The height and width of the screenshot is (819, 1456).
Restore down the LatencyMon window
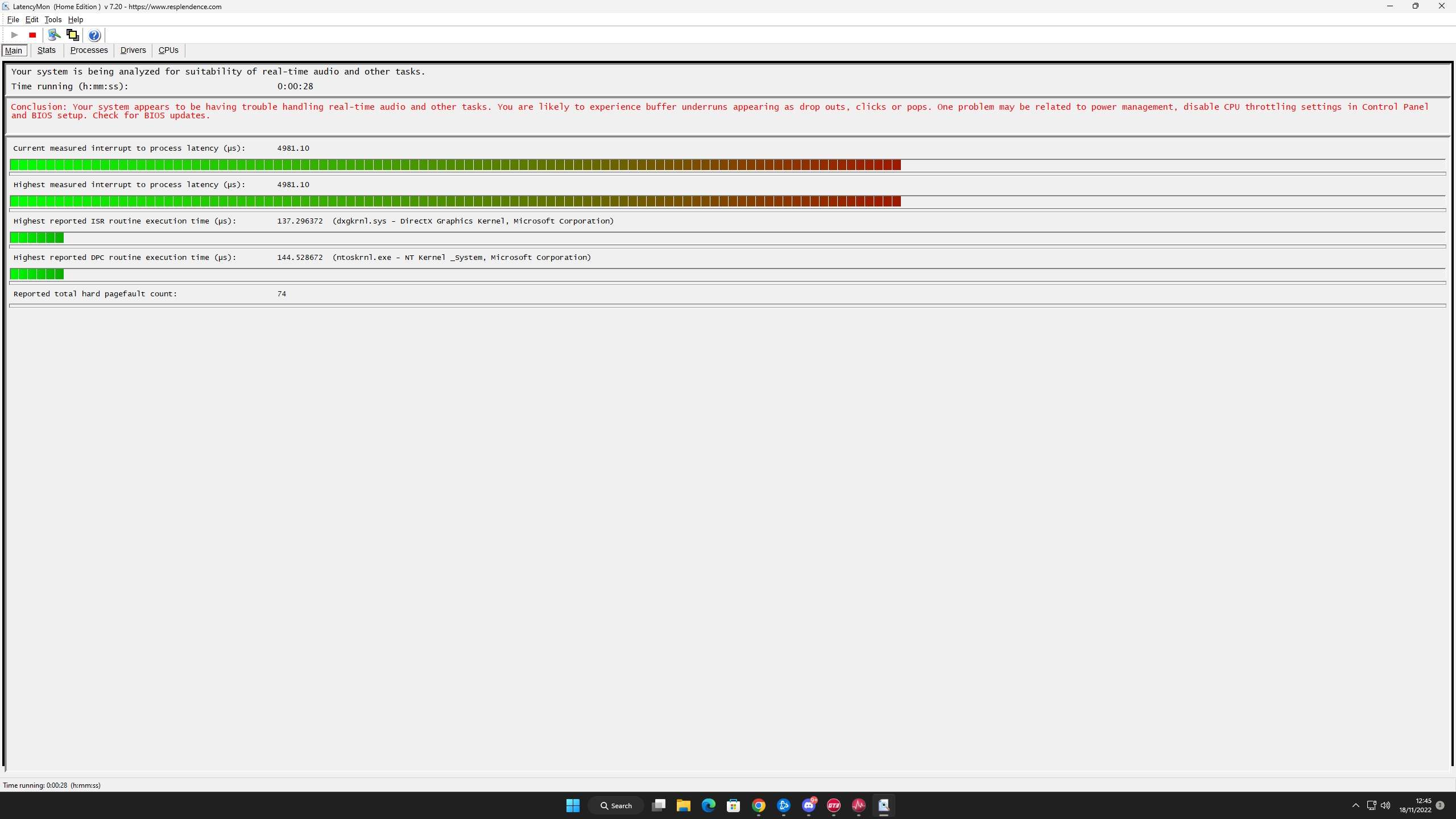tap(1416, 6)
